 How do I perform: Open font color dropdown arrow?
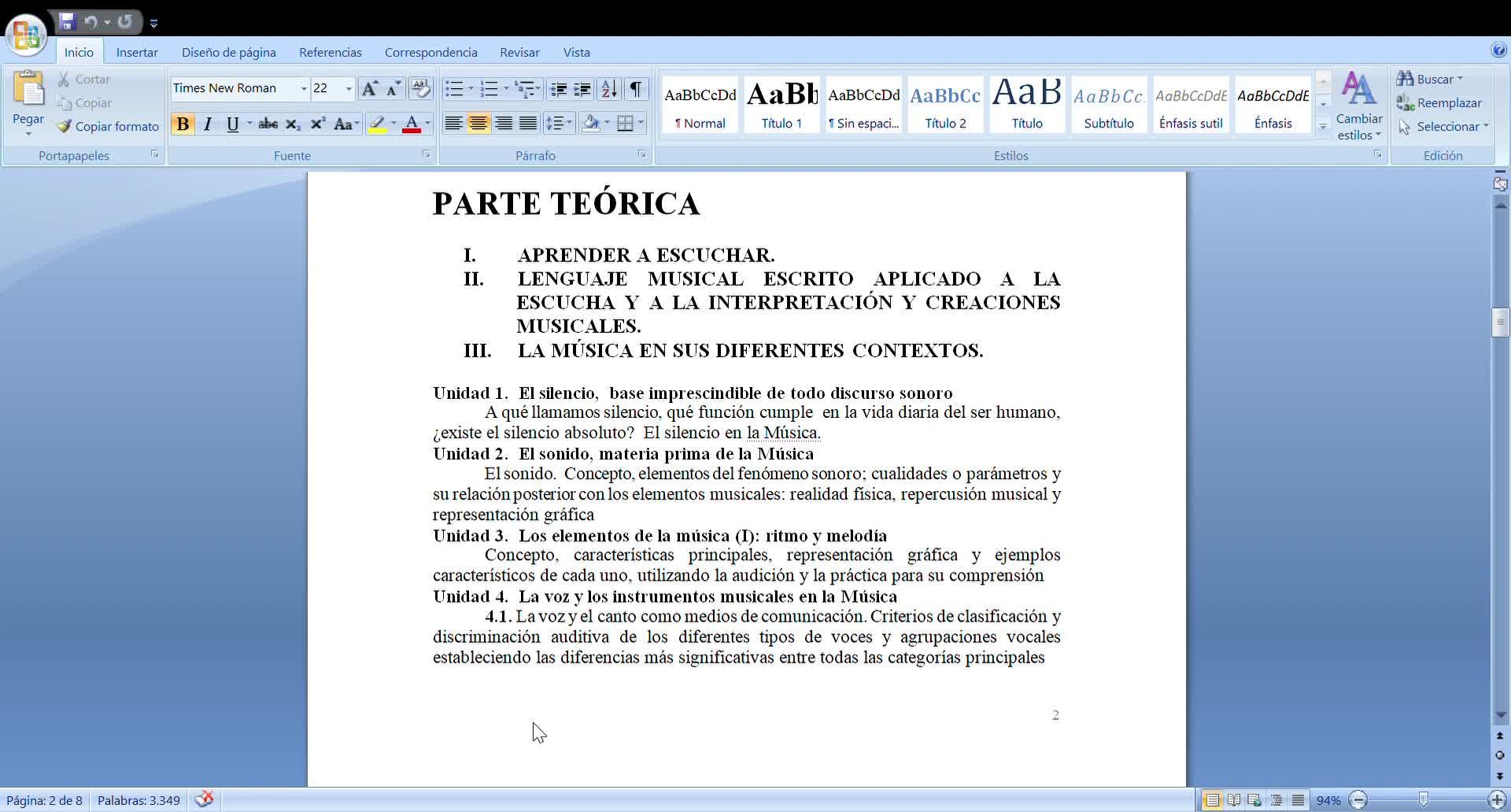[x=427, y=124]
